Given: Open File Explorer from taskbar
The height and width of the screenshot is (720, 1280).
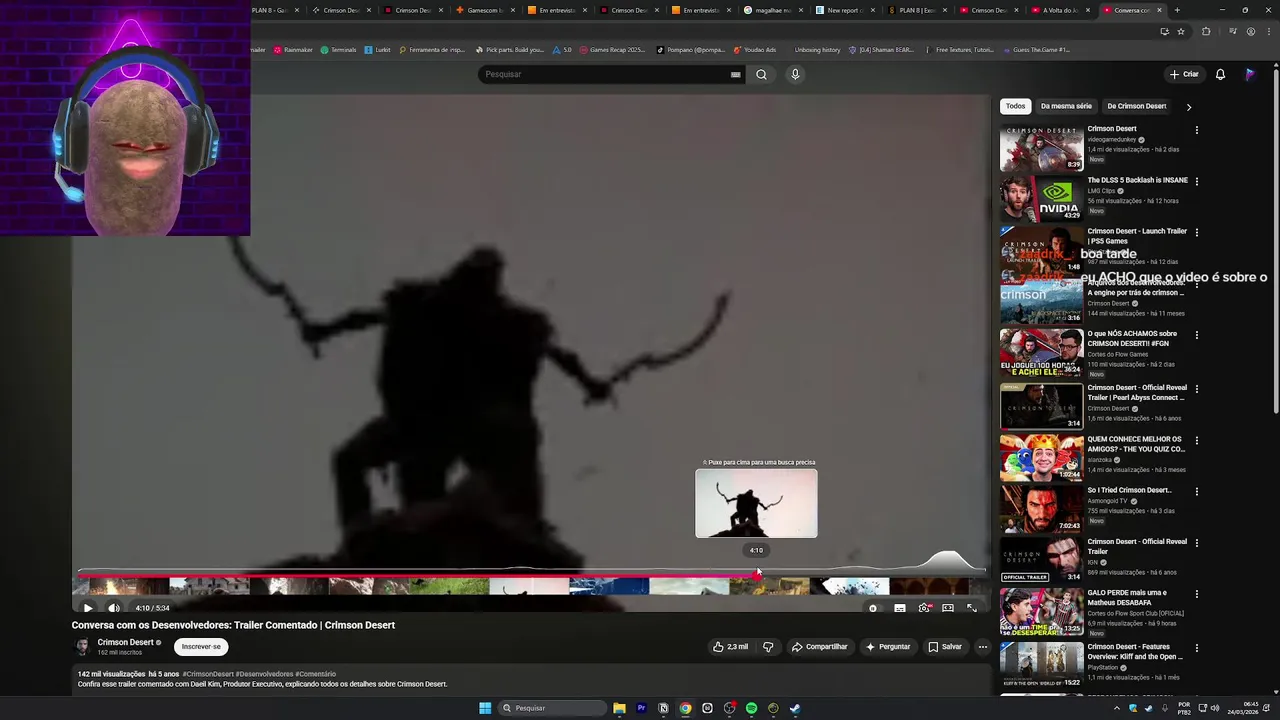Looking at the screenshot, I should 620,708.
